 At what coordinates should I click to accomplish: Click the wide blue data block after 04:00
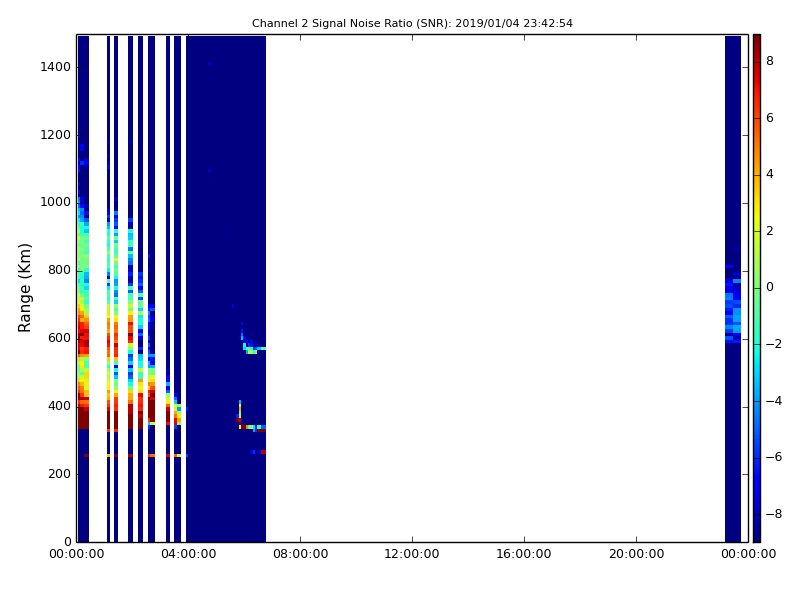coord(226,289)
